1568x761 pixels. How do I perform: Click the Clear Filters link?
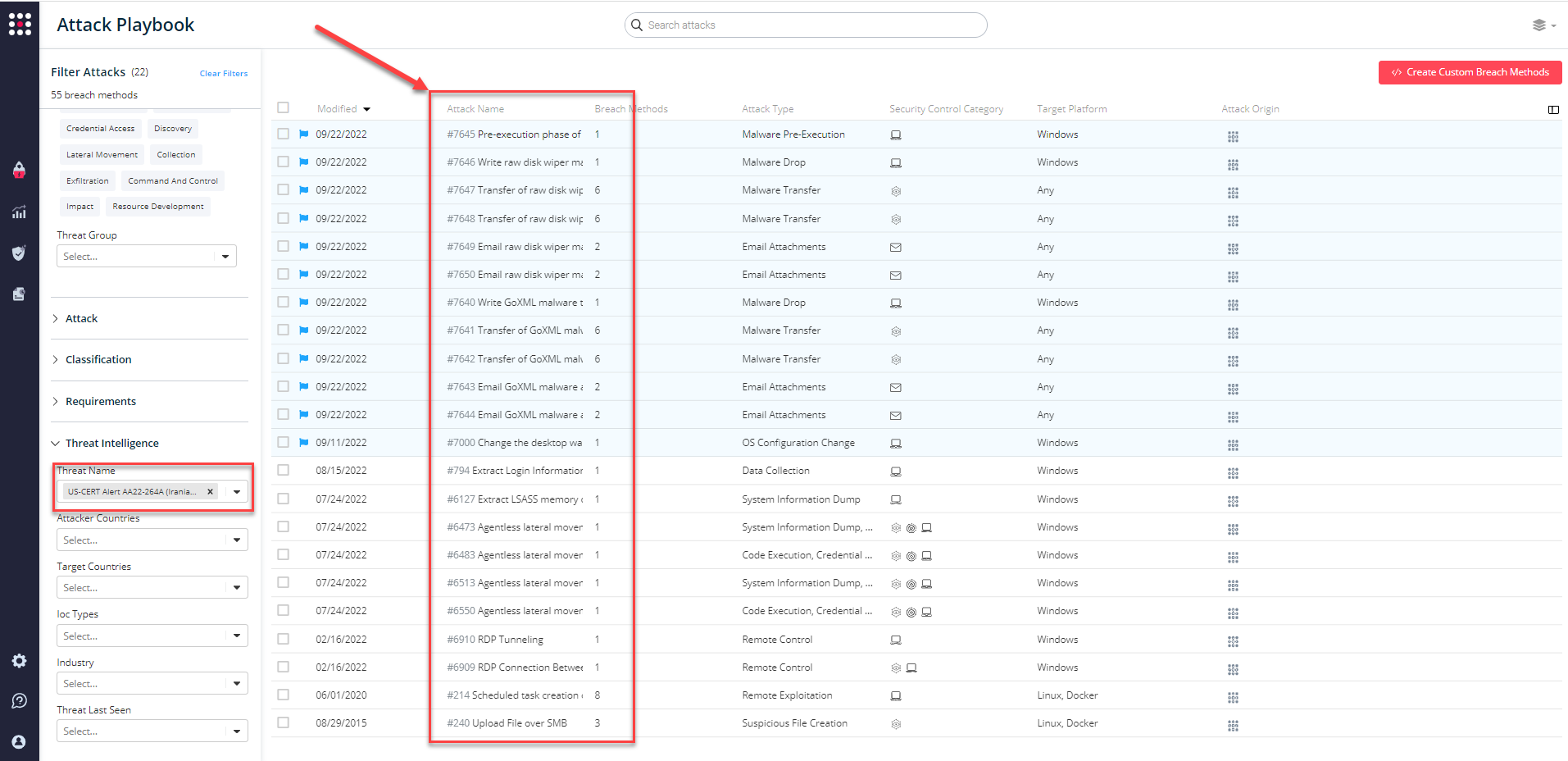point(223,73)
